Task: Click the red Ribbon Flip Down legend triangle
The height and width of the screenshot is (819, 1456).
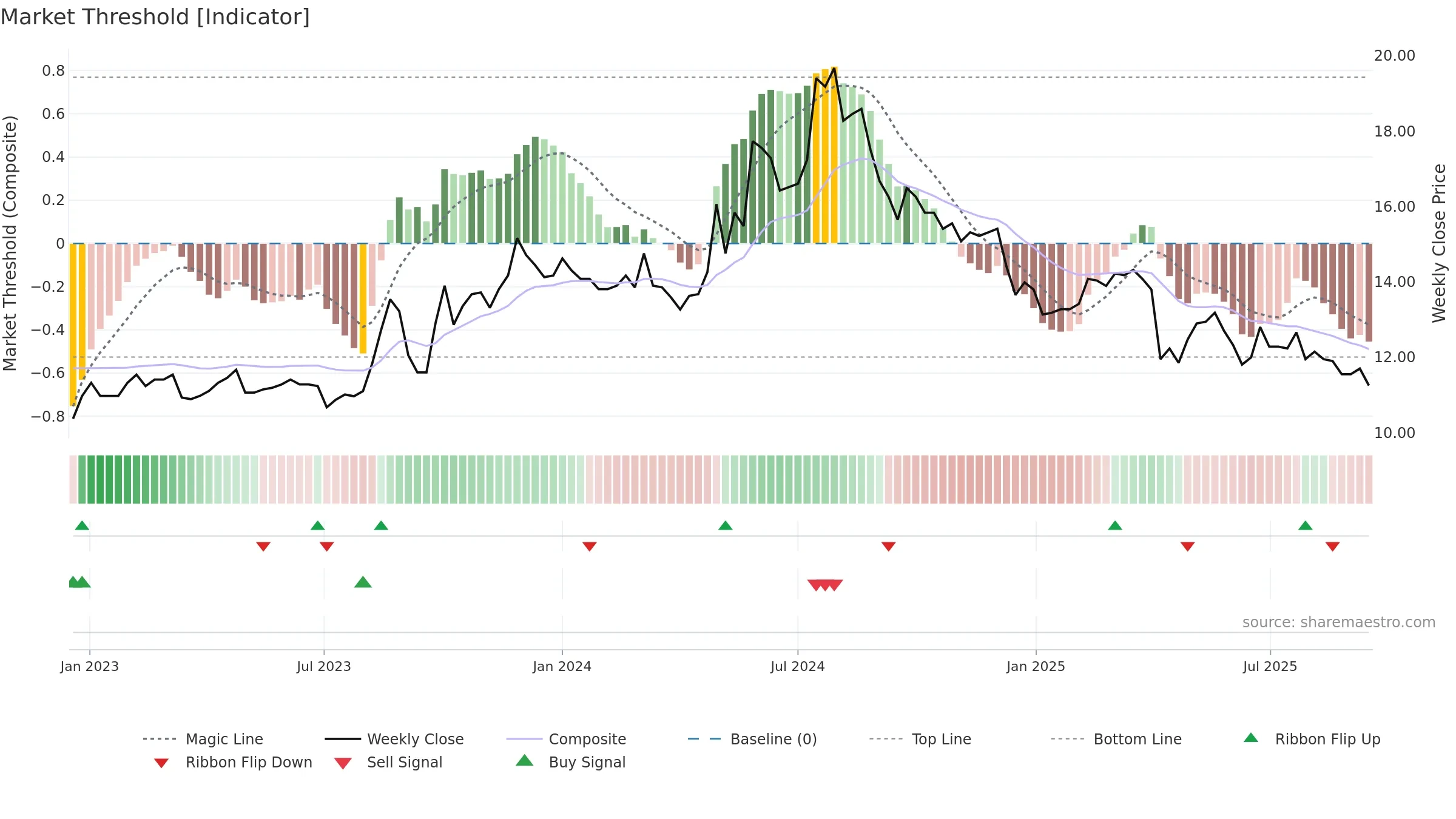Action: [161, 763]
